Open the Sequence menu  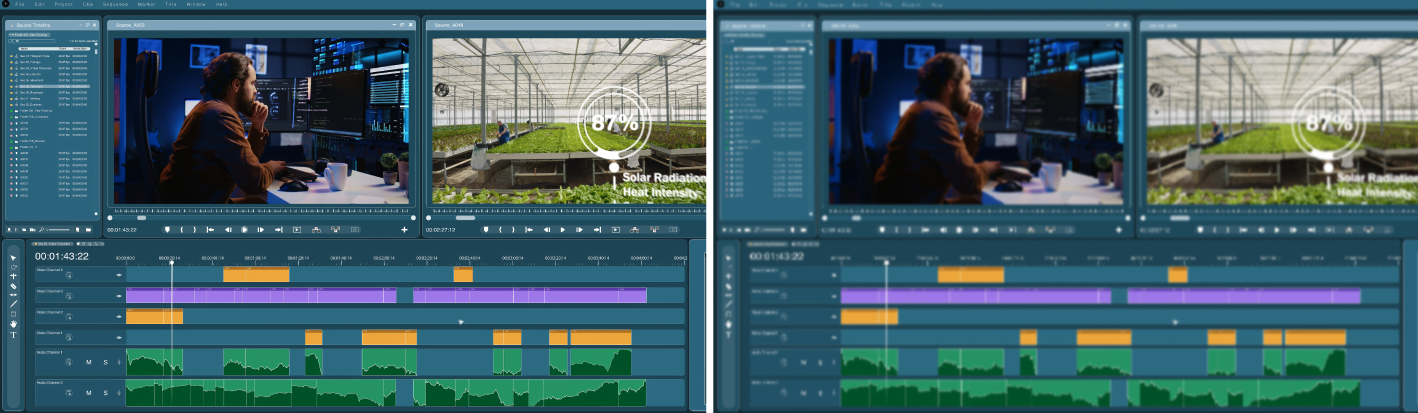pyautogui.click(x=116, y=4)
